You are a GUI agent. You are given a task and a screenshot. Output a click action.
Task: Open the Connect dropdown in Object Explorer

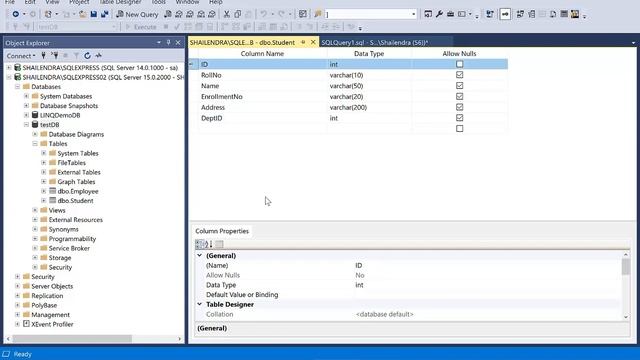(x=21, y=56)
